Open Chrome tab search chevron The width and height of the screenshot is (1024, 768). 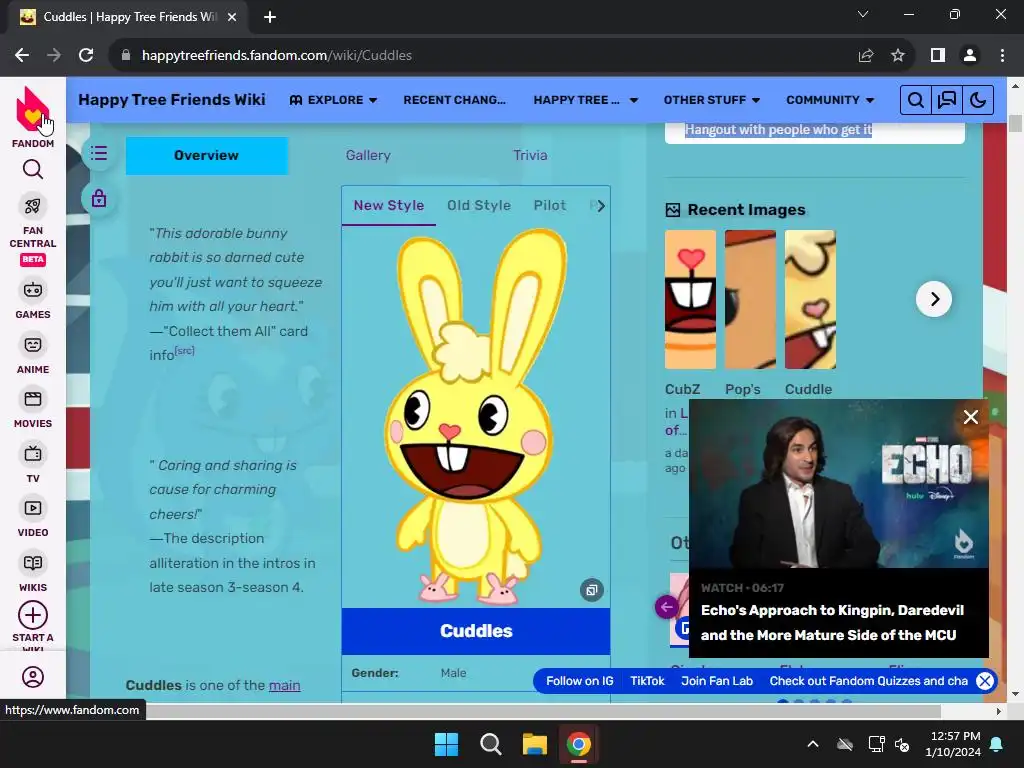pyautogui.click(x=863, y=14)
